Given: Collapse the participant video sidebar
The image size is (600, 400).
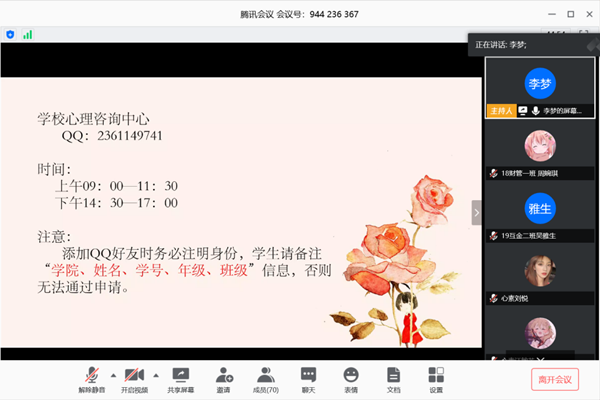Looking at the screenshot, I should 476,212.
